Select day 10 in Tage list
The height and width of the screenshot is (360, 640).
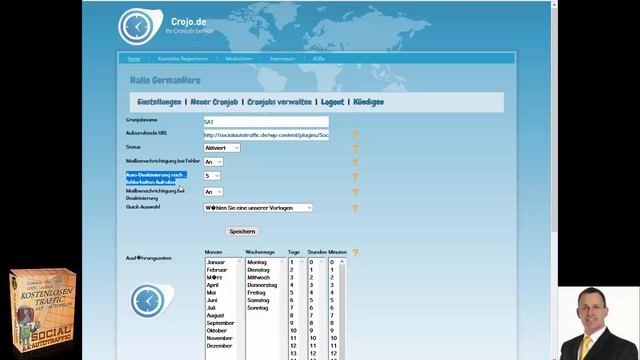(293, 331)
